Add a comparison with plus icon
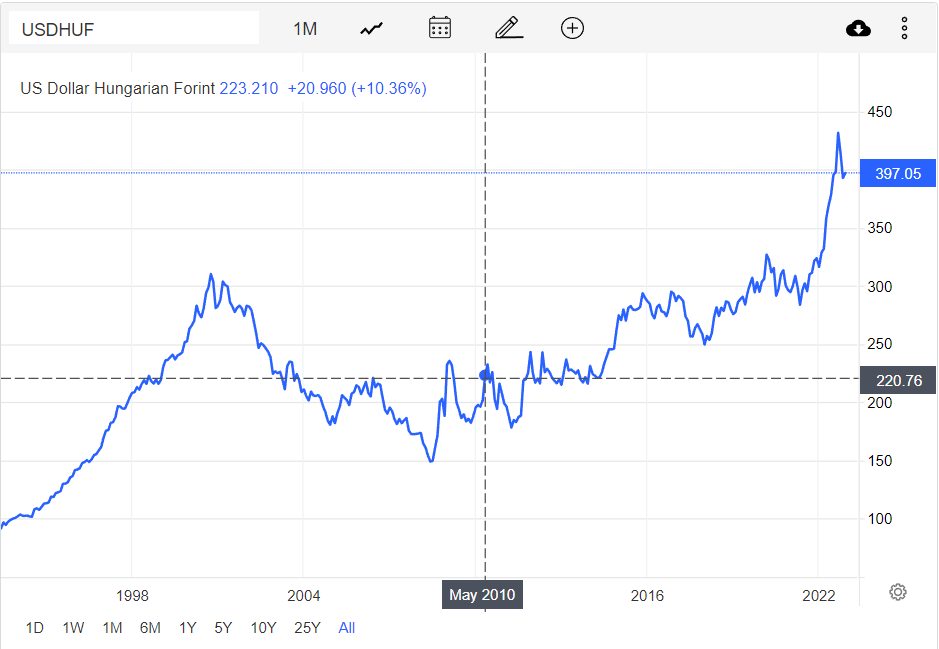This screenshot has height=649, width=939. tap(572, 28)
